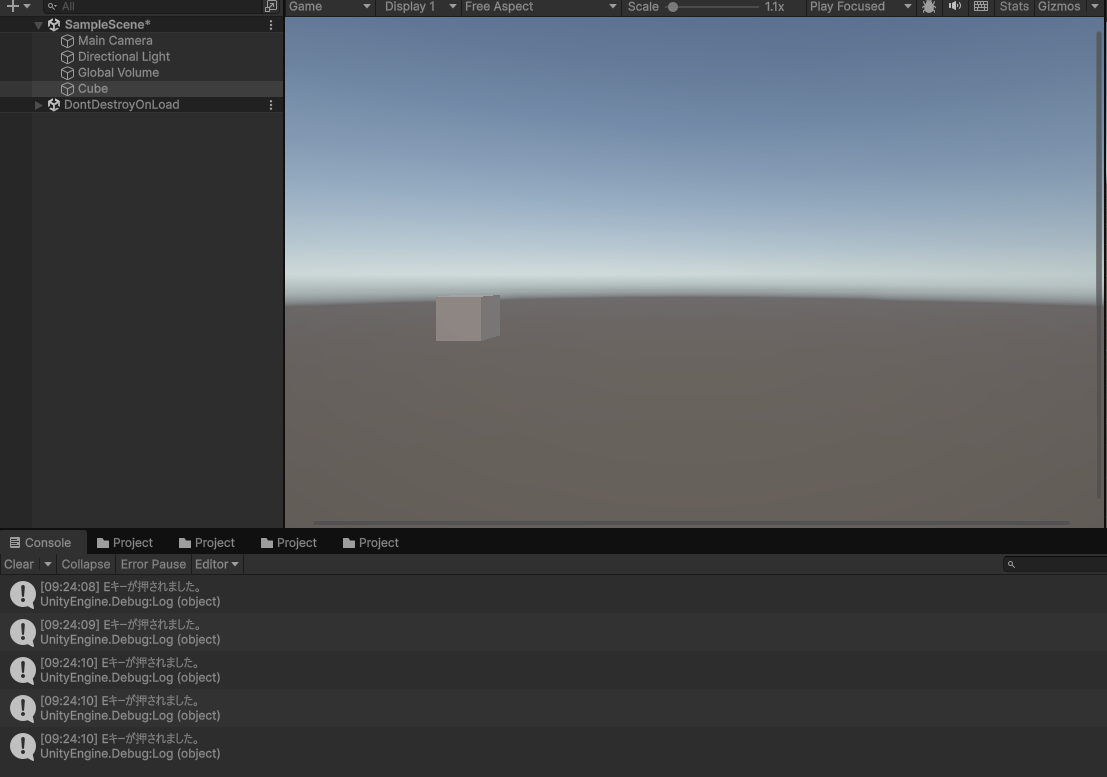Click info icon of 09:24:09 log entry

23,632
